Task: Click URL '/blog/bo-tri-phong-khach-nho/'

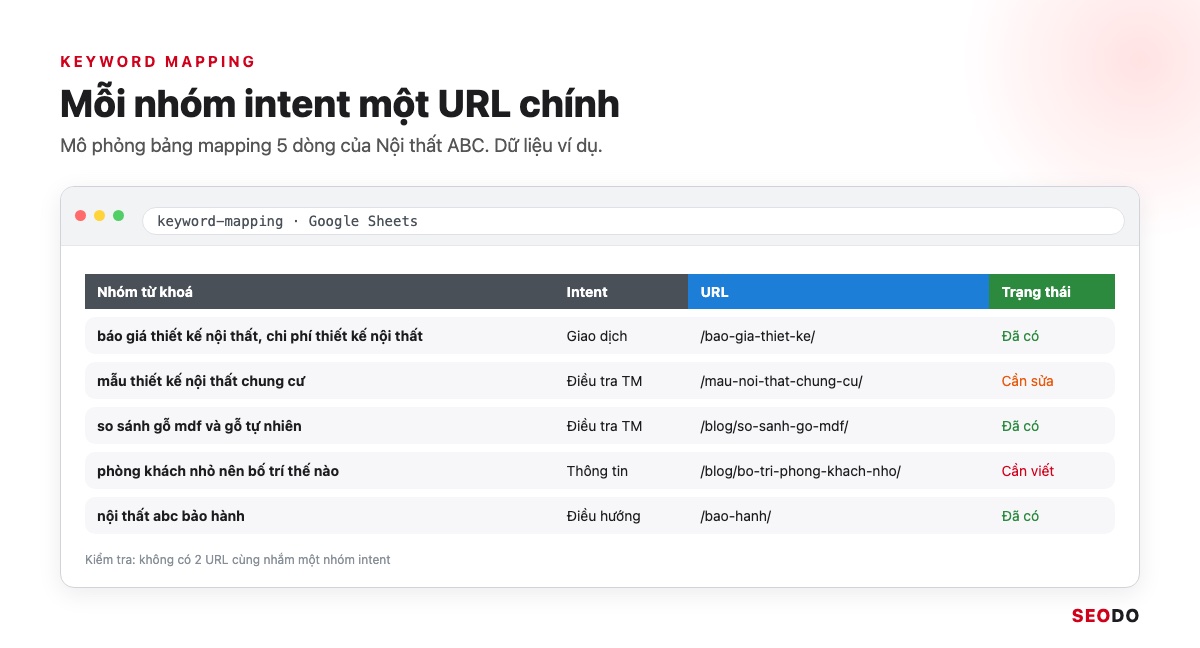Action: coord(800,471)
